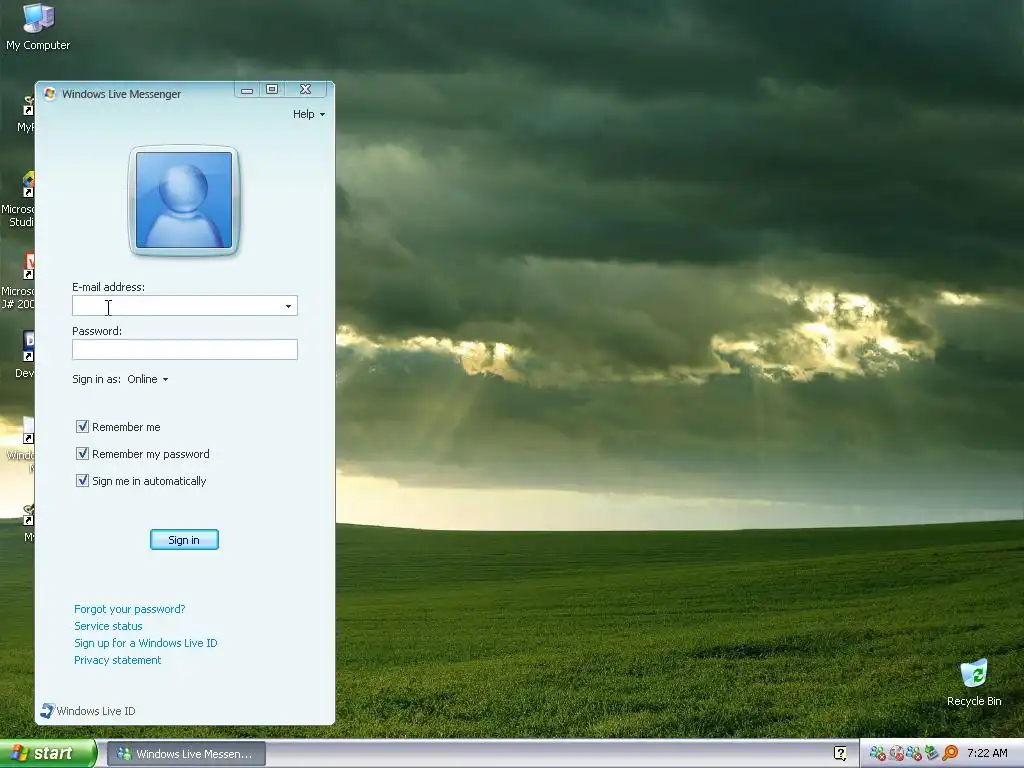Open the Privacy statement link
The width and height of the screenshot is (1024, 768).
pos(118,660)
